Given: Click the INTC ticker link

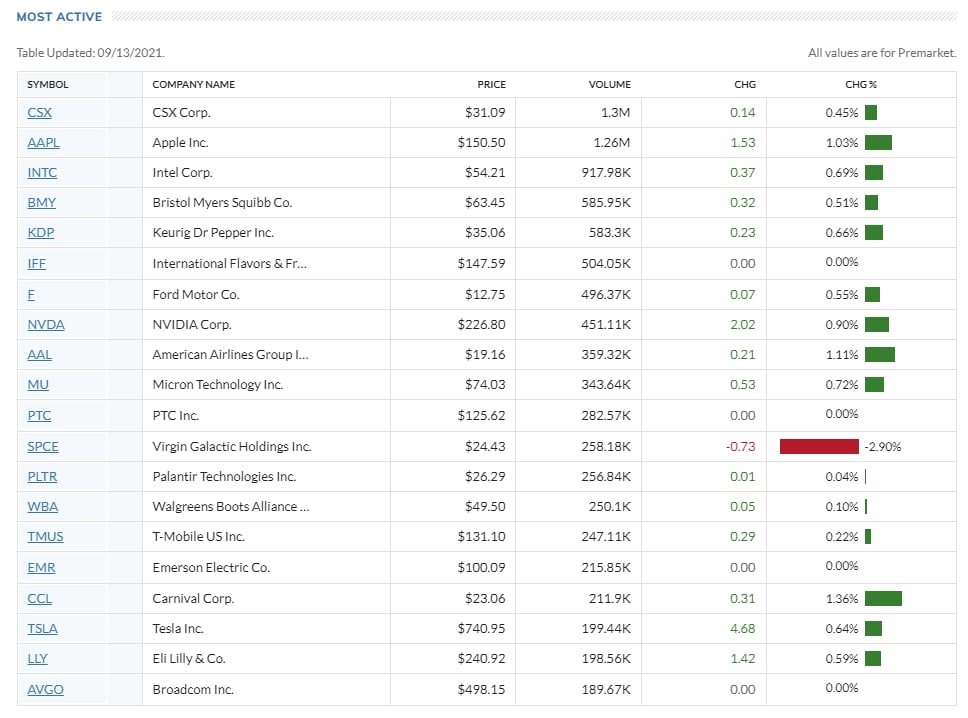Looking at the screenshot, I should [42, 173].
